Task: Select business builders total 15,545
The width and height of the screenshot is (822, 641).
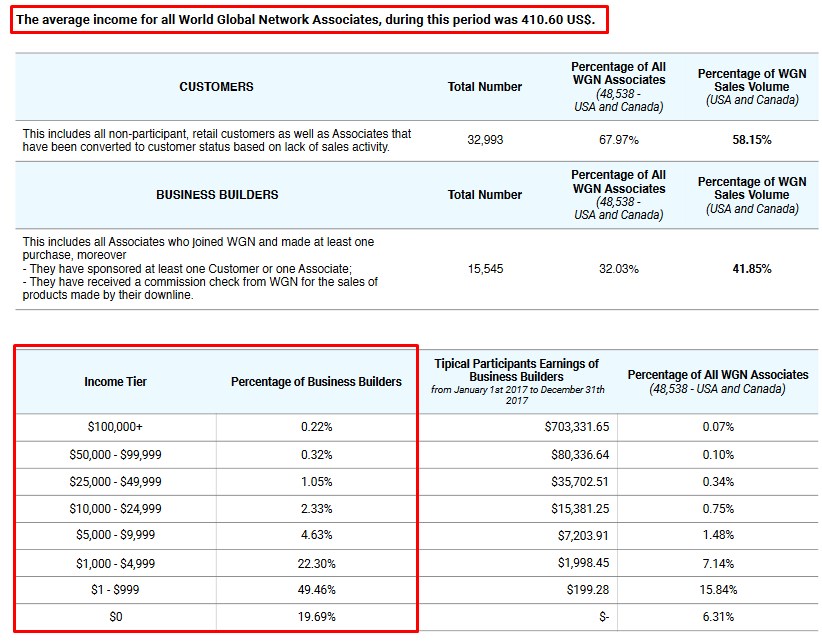Action: [485, 269]
